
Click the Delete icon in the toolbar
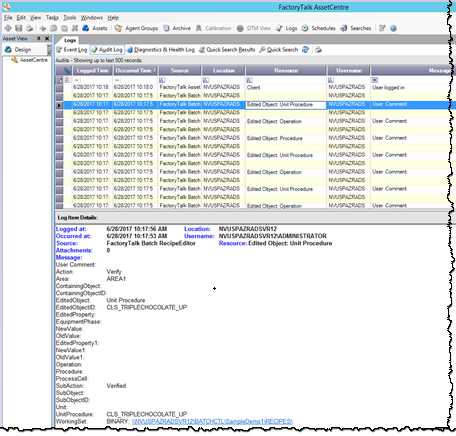point(75,28)
